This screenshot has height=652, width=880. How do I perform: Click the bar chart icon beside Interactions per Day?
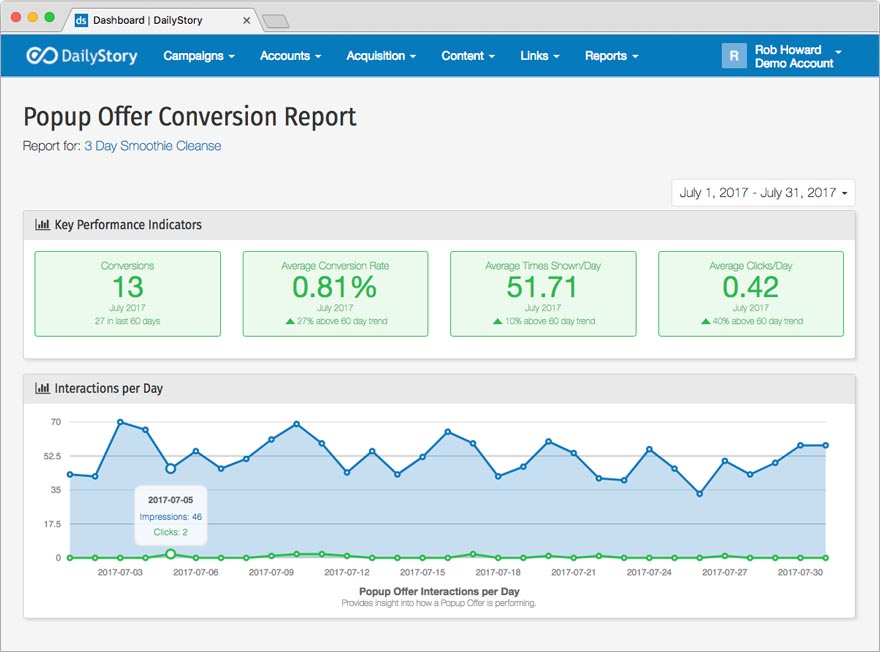(42, 388)
